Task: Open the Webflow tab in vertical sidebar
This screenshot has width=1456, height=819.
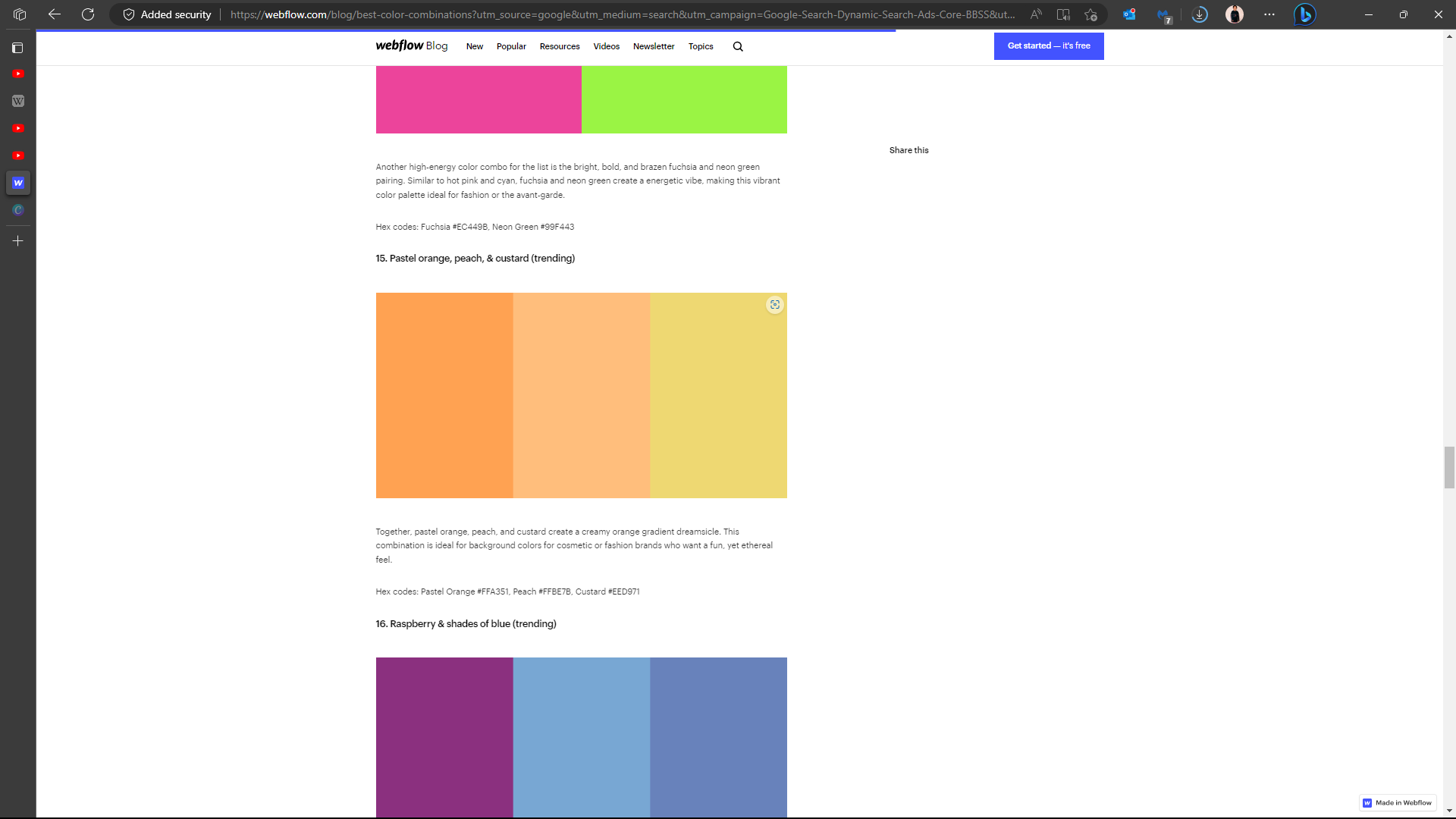Action: pos(18,183)
